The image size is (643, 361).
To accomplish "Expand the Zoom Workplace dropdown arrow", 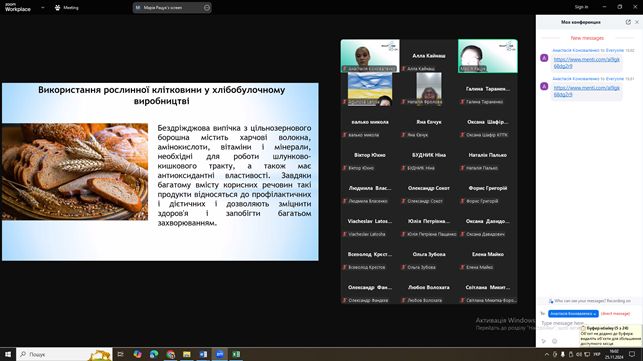I will pyautogui.click(x=43, y=7).
